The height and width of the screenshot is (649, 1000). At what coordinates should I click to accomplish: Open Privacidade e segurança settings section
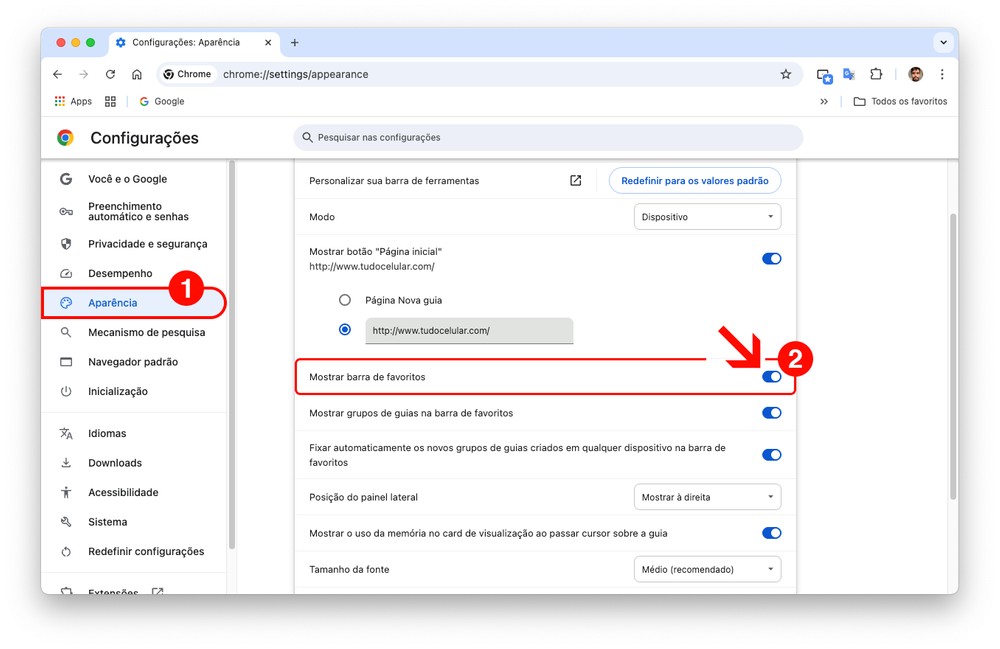click(x=147, y=244)
